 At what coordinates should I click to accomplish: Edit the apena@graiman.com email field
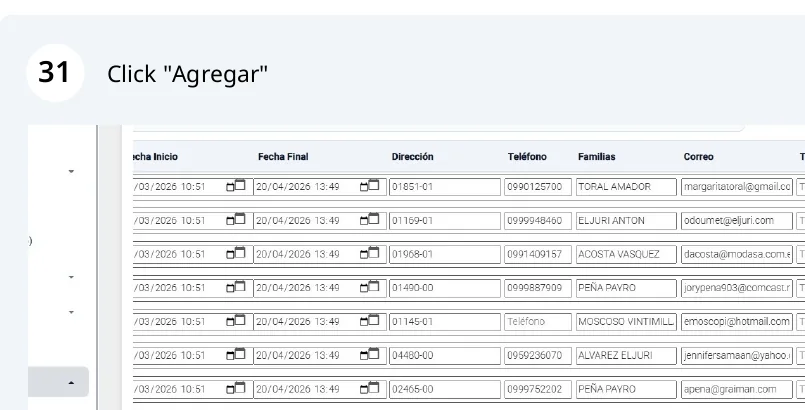click(737, 389)
